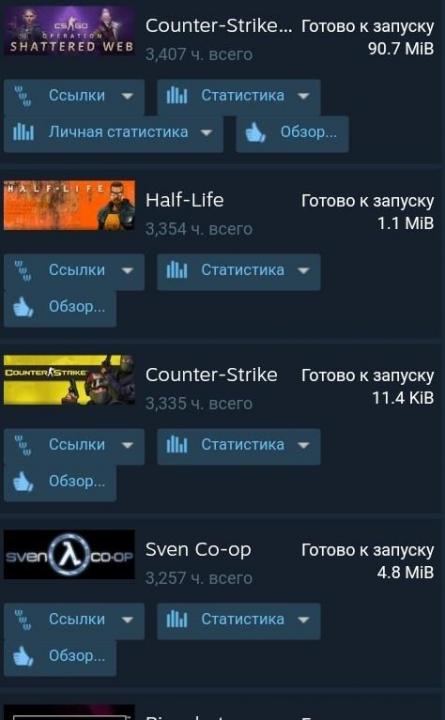Click links icon in Sven Co-op Ссылки button
Image resolution: width=445 pixels, height=720 pixels.
23,619
